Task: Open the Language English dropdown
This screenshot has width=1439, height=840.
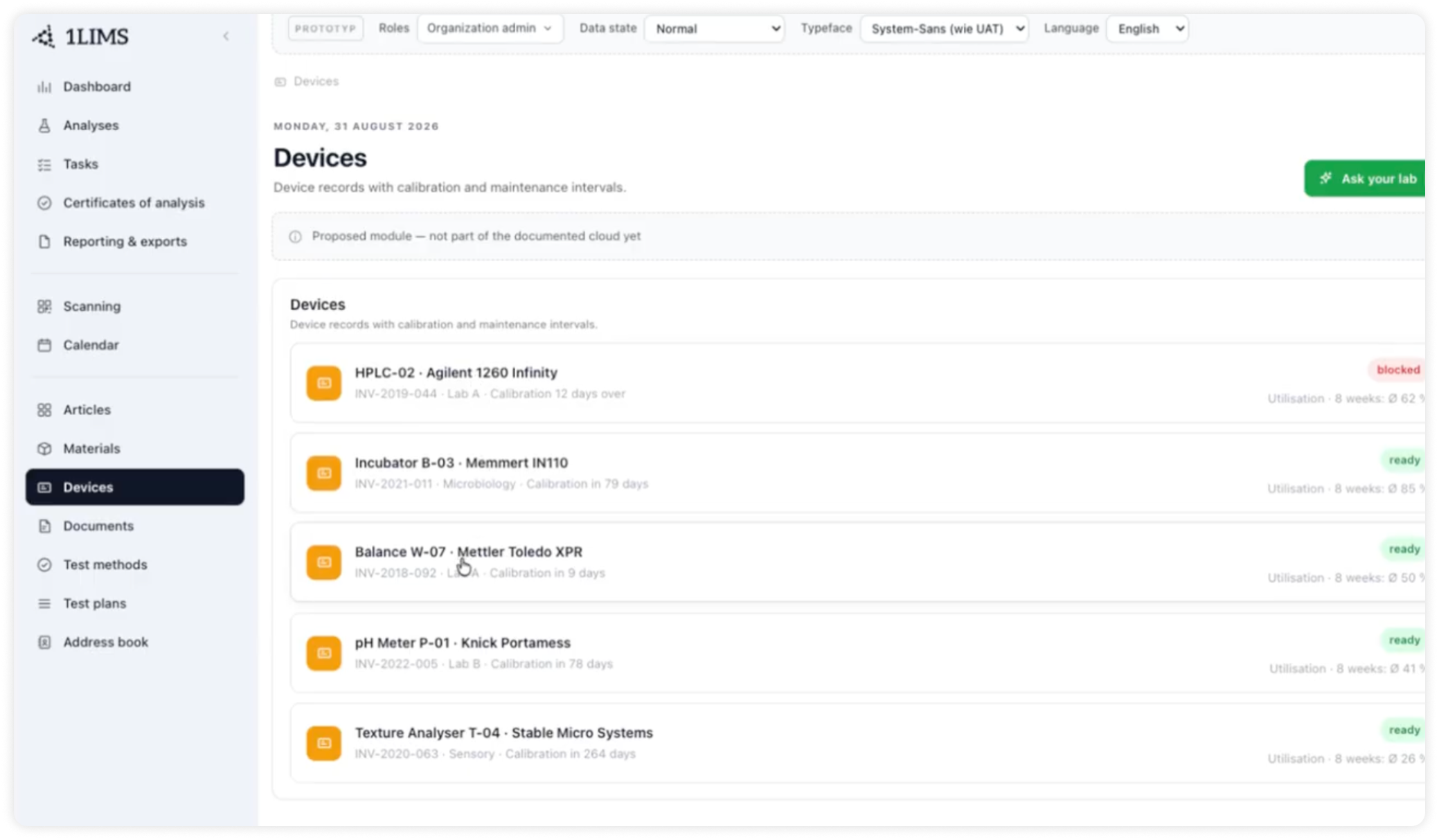Action: (1147, 28)
